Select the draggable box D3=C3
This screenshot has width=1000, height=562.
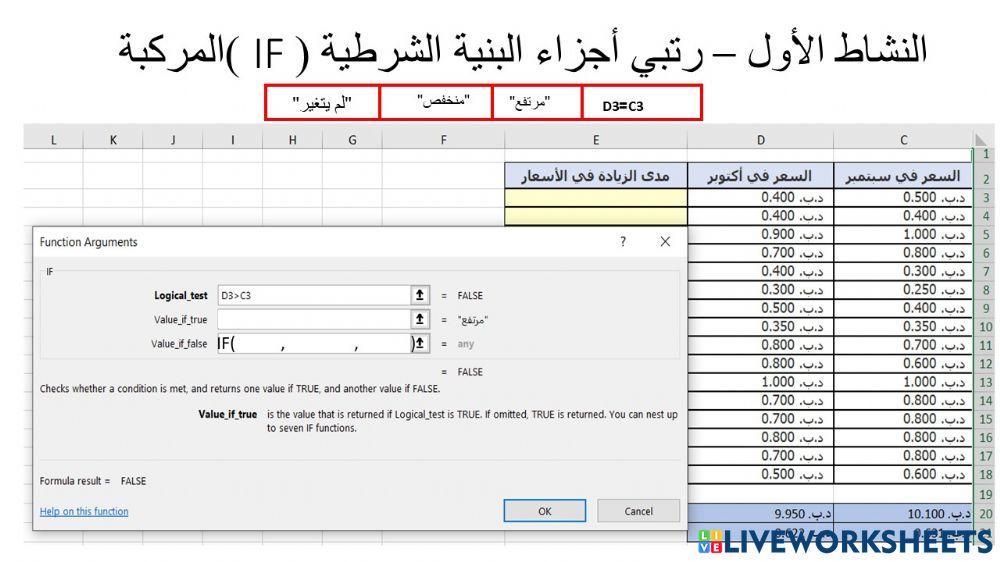[642, 102]
